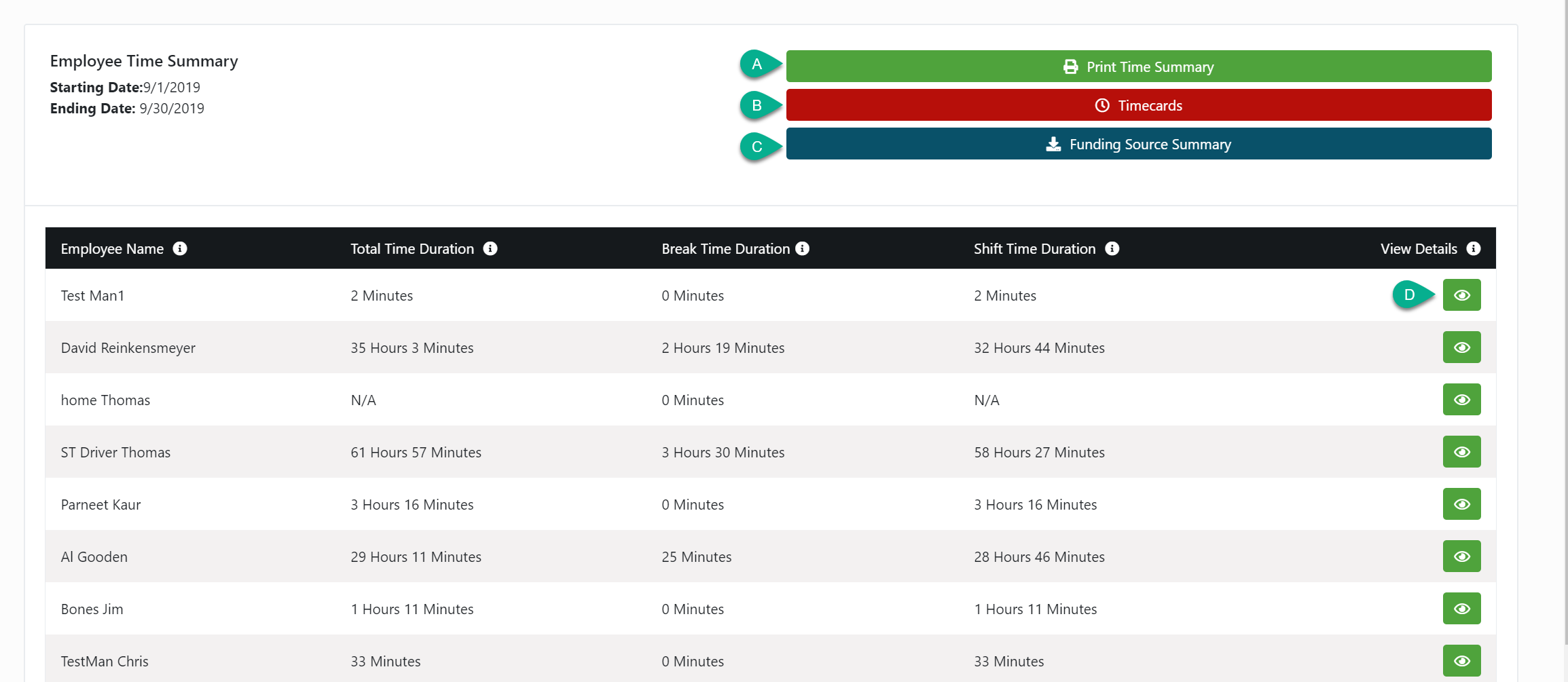
Task: Show details for home Thomas
Action: coord(1461,400)
